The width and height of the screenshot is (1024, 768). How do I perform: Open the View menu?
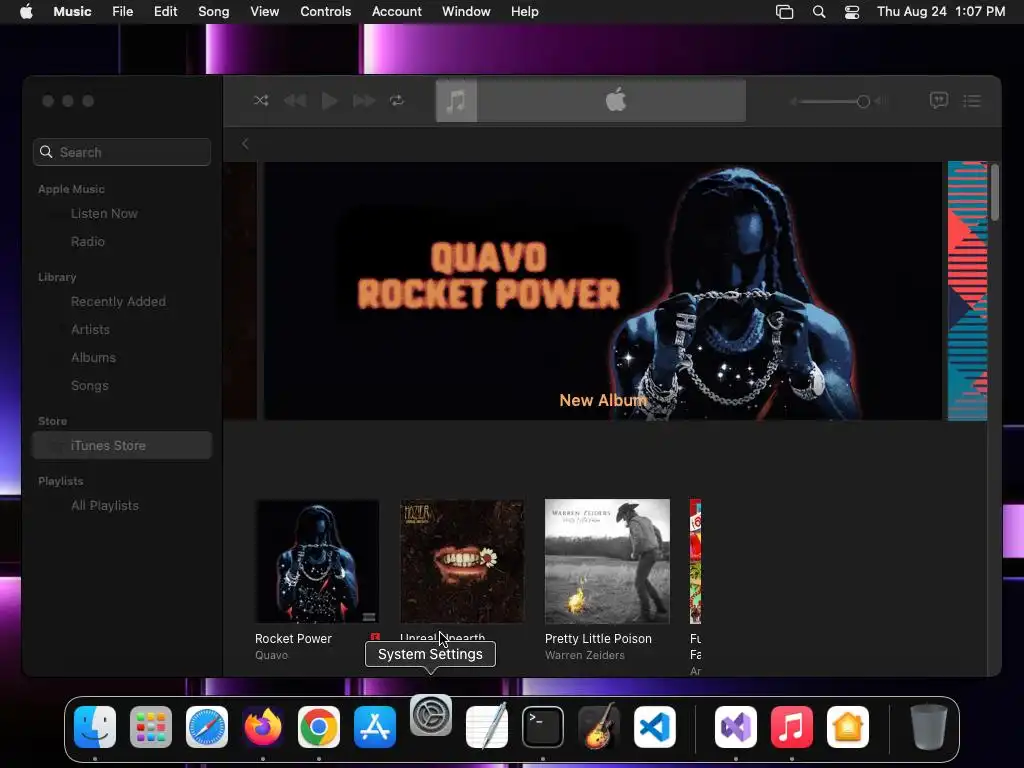tap(264, 12)
